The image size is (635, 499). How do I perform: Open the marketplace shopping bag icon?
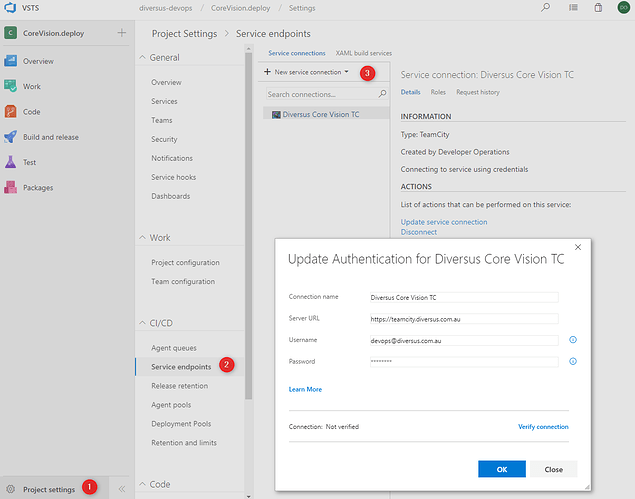(x=598, y=7)
